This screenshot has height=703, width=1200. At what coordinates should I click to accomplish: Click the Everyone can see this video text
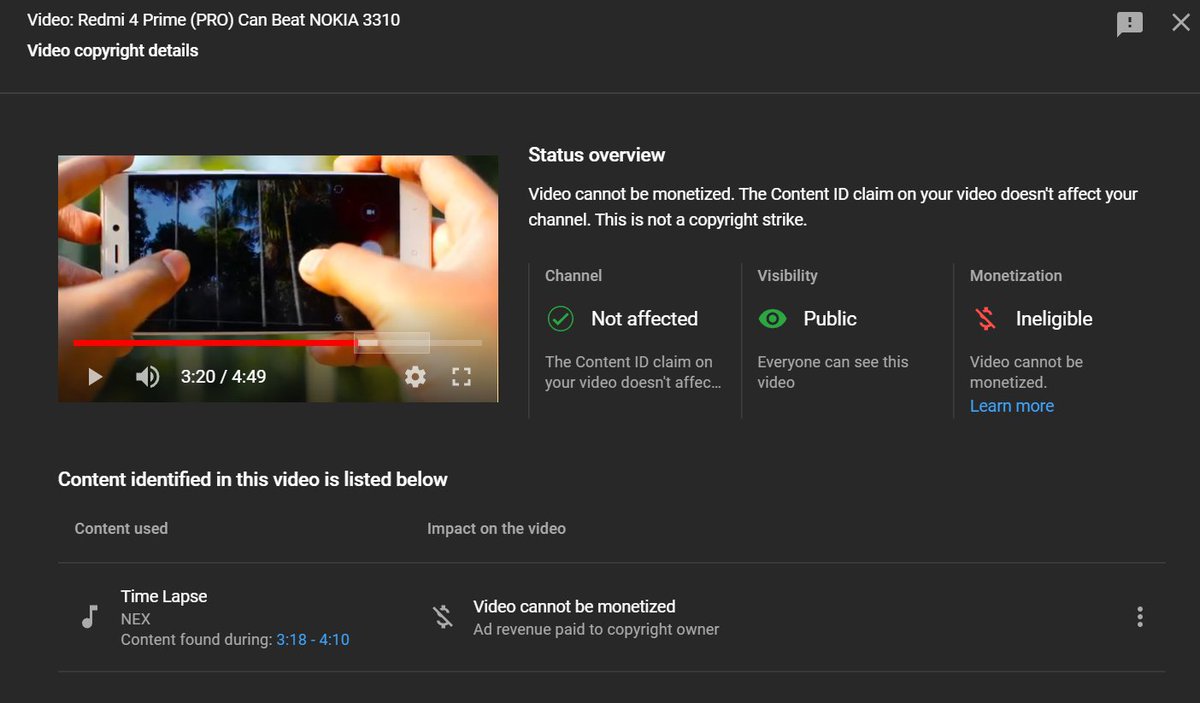pos(833,372)
